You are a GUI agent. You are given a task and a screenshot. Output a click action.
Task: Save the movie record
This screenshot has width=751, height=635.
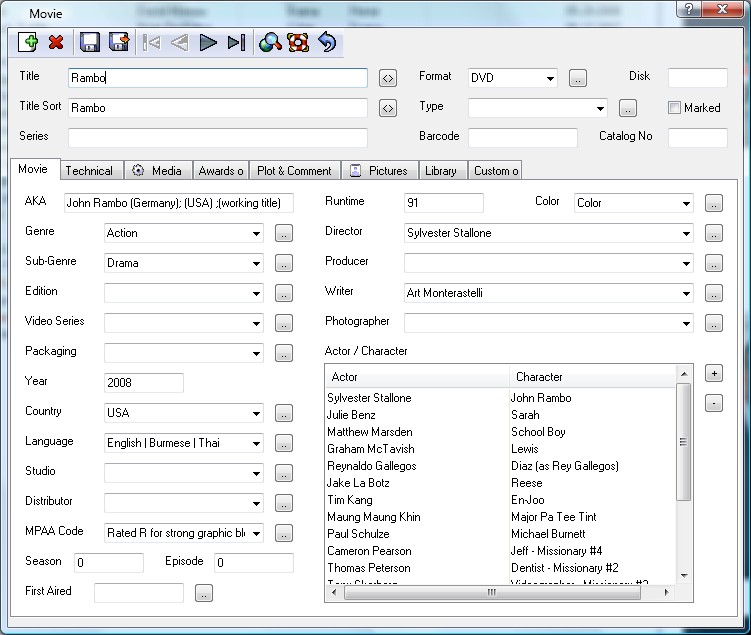(x=90, y=43)
